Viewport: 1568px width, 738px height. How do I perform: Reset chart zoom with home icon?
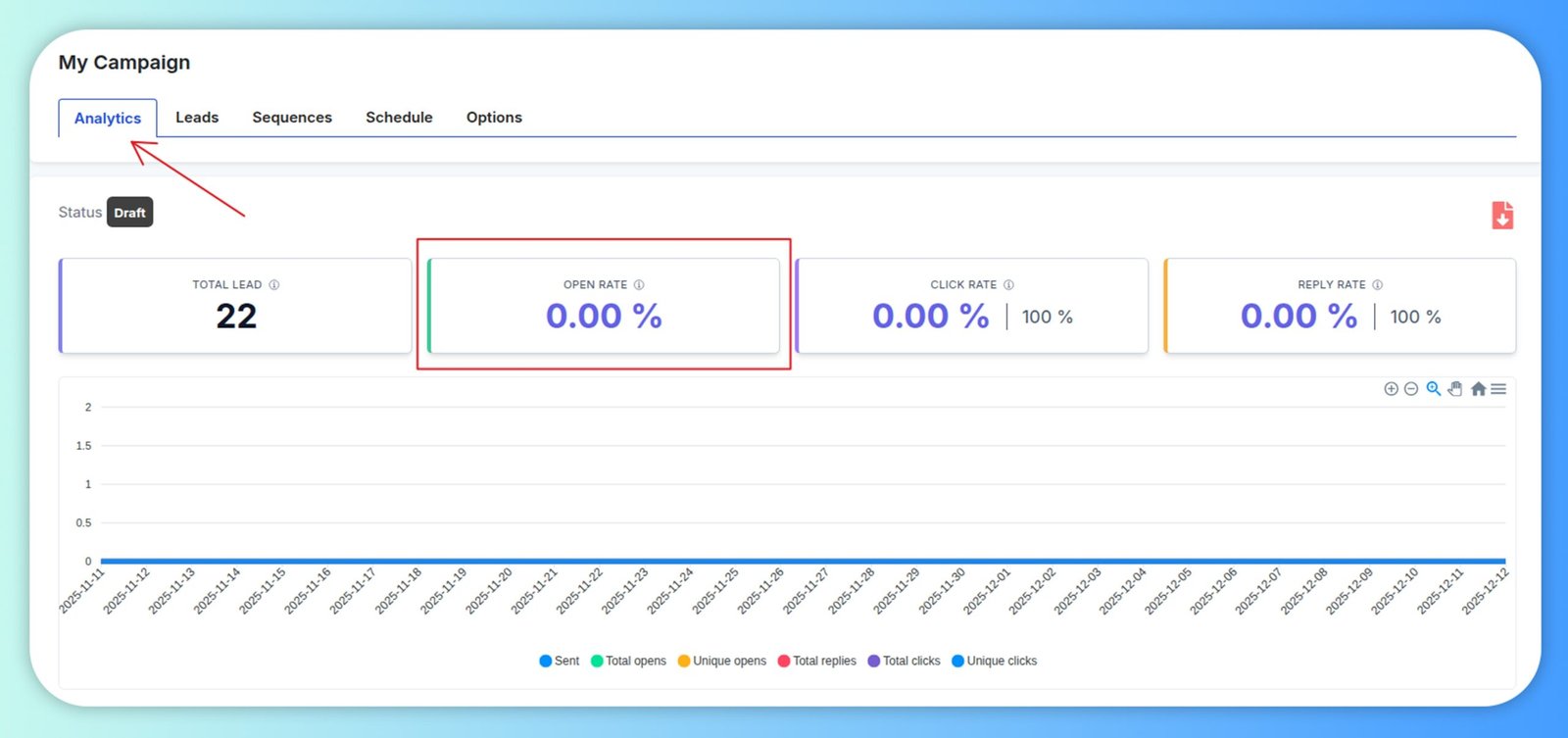(x=1478, y=389)
